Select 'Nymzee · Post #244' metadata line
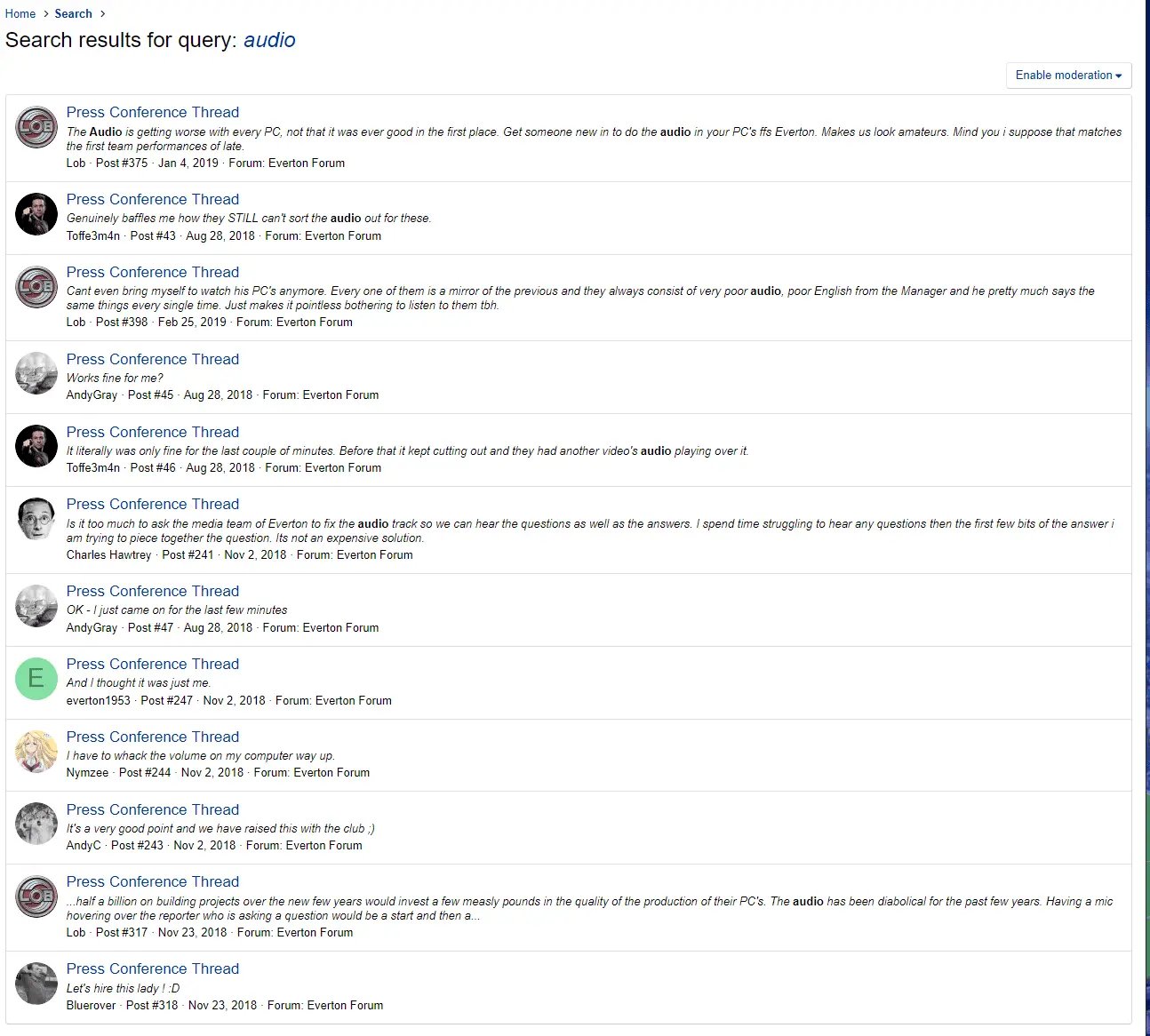The image size is (1150, 1036). [x=218, y=773]
